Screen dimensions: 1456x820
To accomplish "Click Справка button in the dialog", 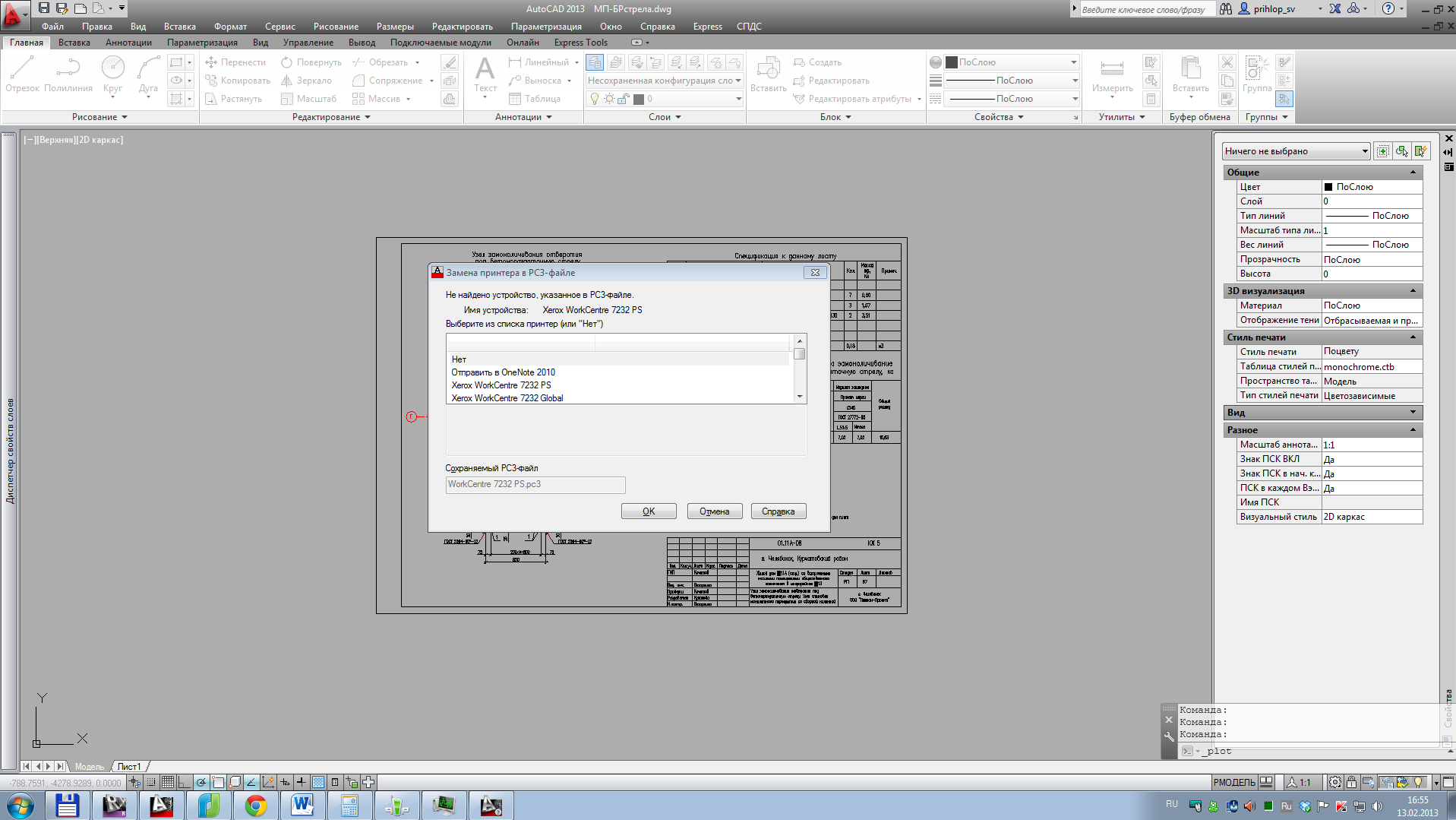I will point(779,511).
